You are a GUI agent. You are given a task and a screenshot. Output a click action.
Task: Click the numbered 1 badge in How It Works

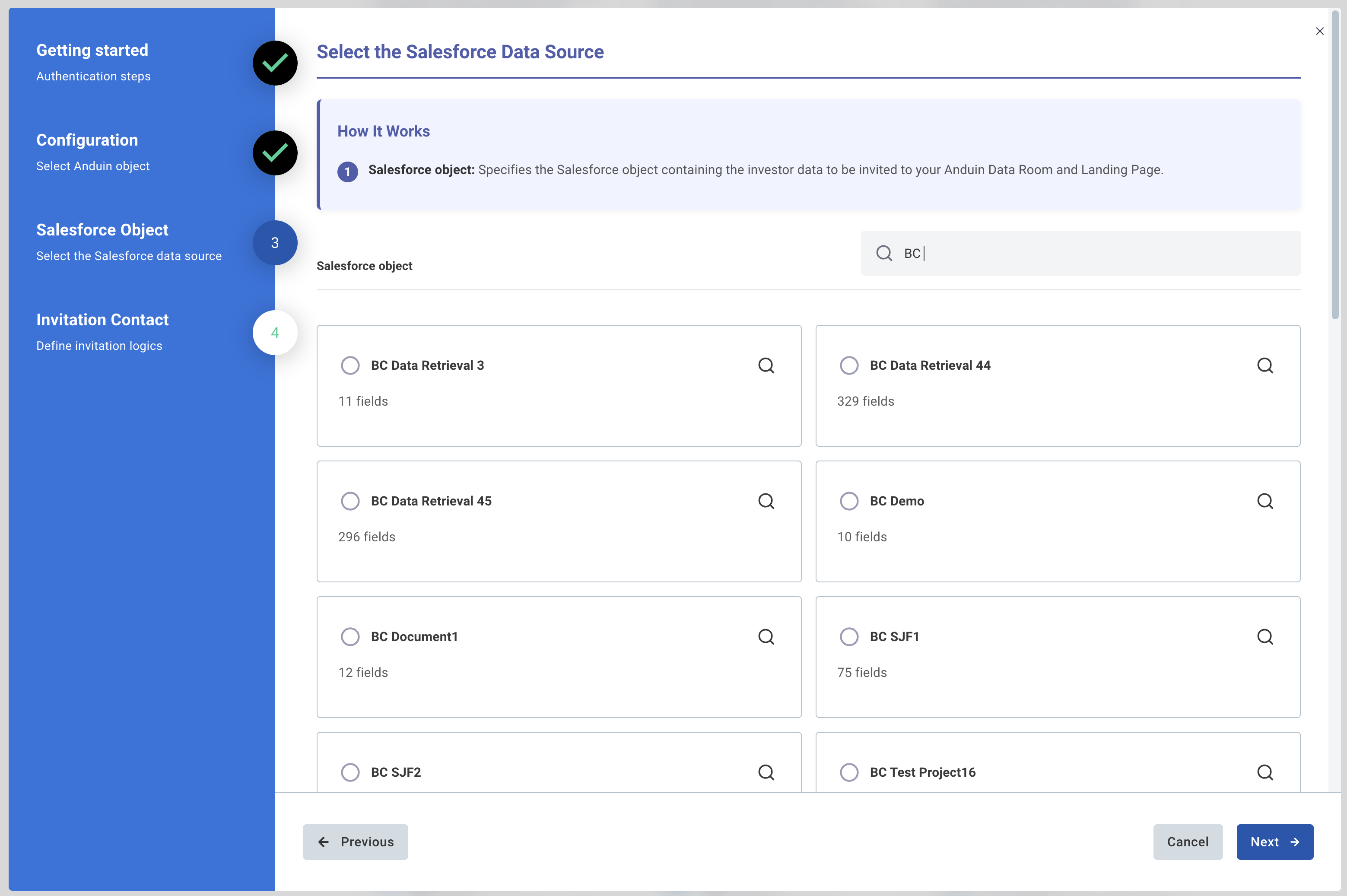pos(347,172)
